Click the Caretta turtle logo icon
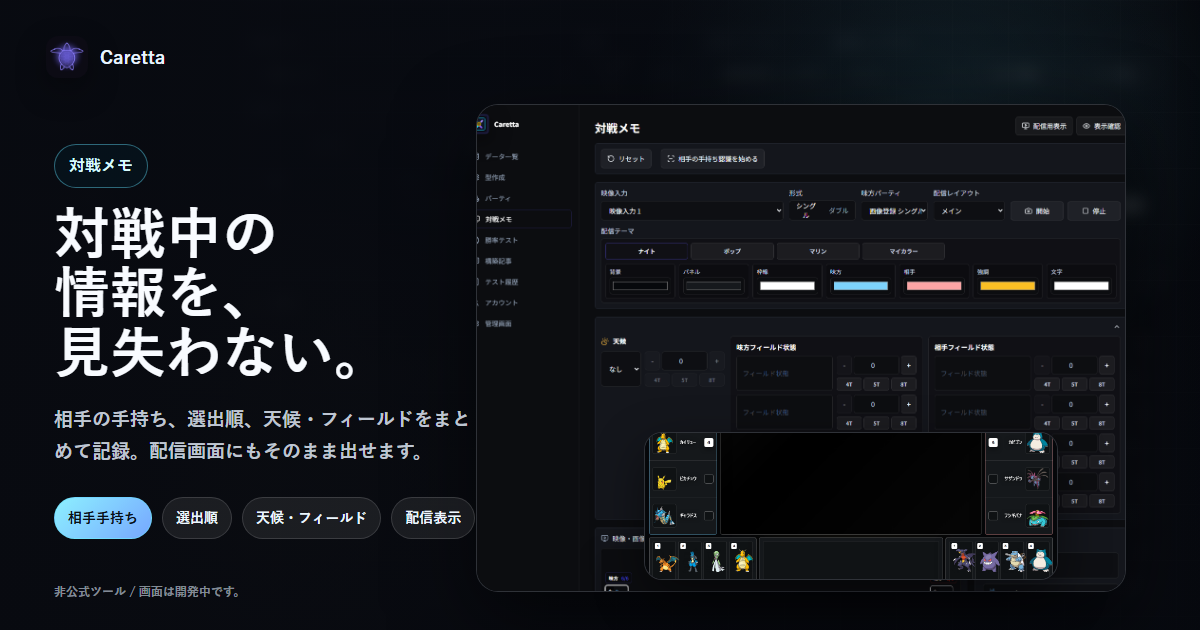This screenshot has height=630, width=1200. pyautogui.click(x=67, y=58)
